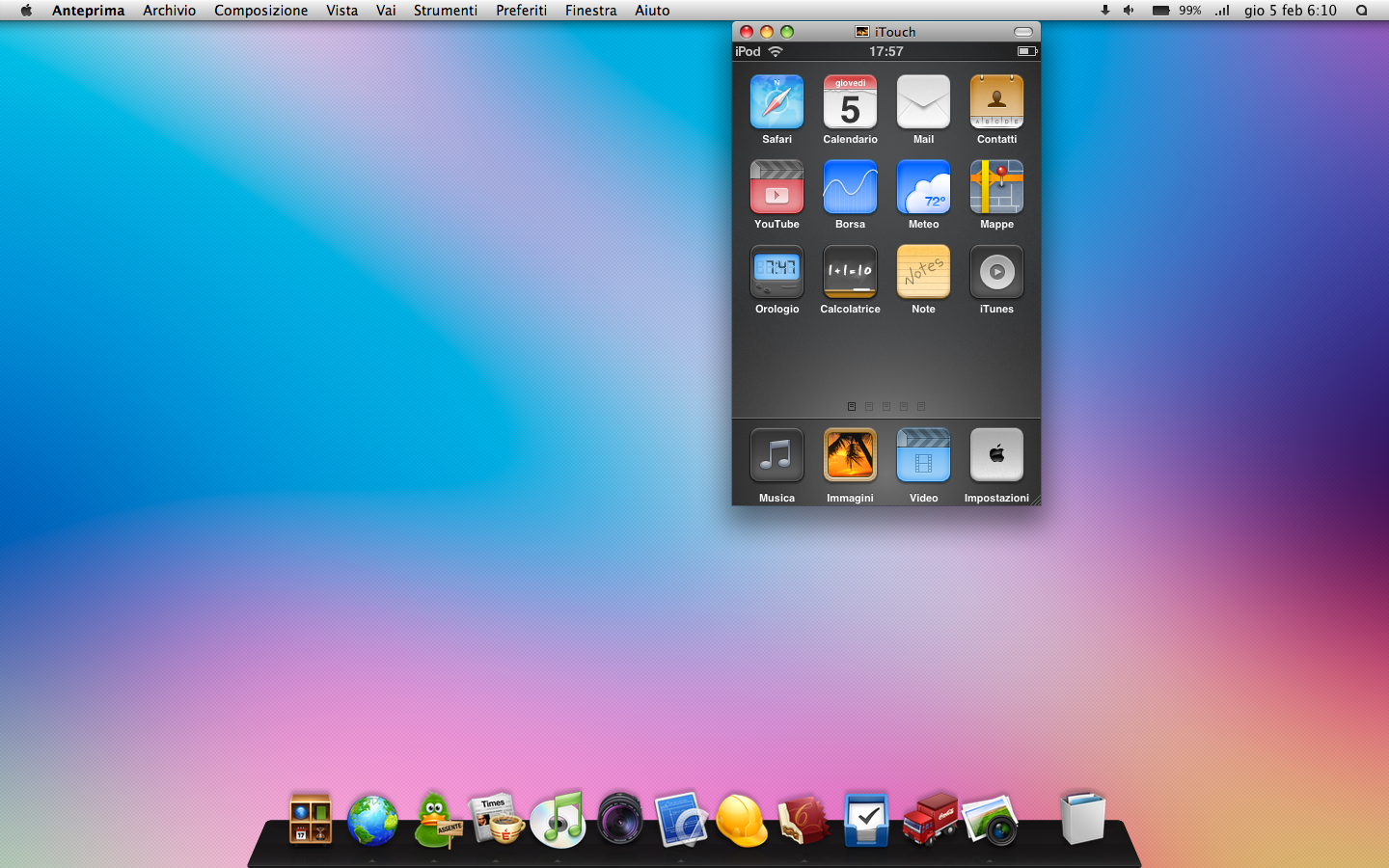Screen dimensions: 1389x868
Task: Open the iTunes disc icon in Dock
Action: pyautogui.click(x=558, y=819)
